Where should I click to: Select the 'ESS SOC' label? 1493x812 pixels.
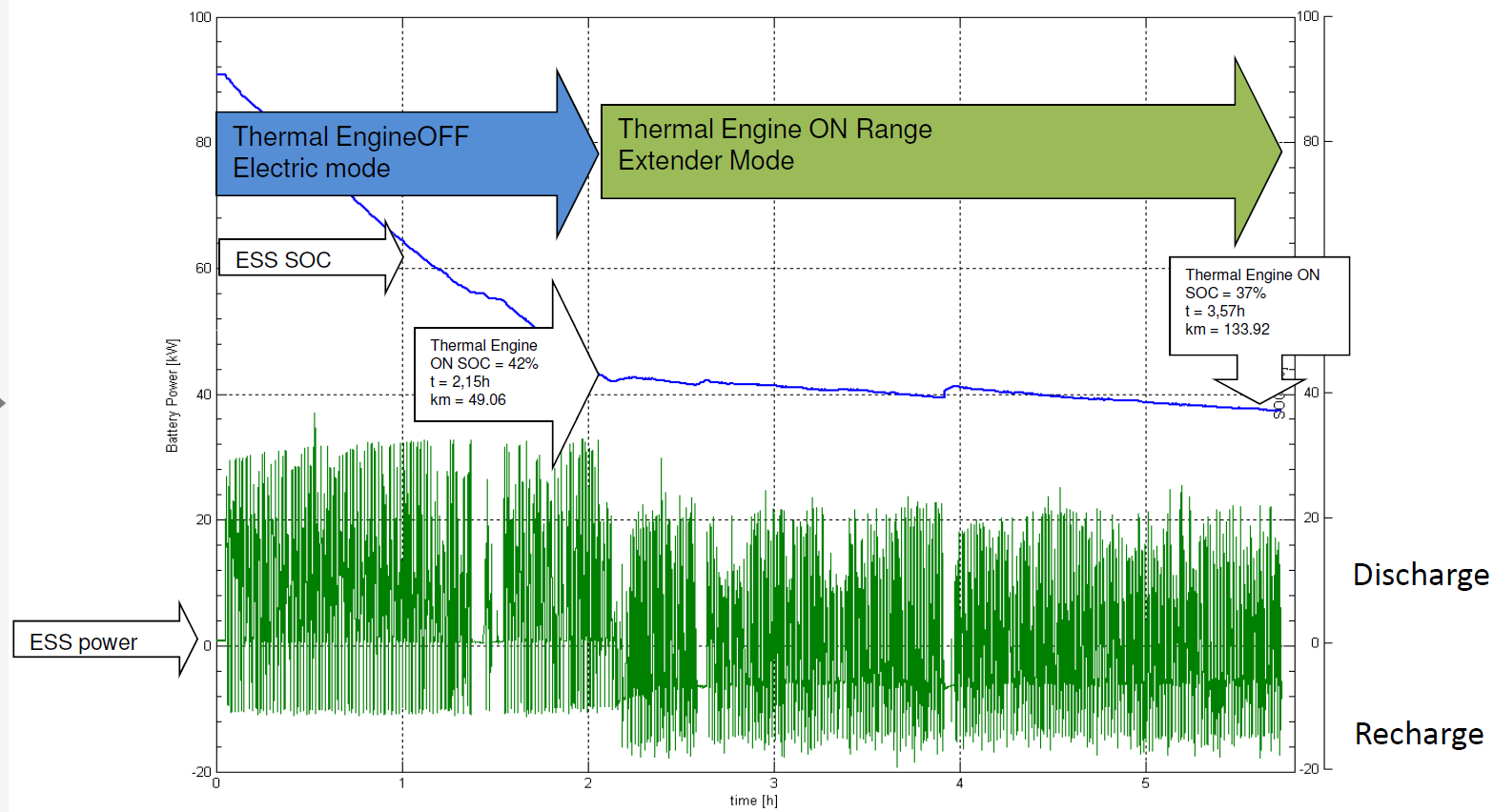(283, 260)
